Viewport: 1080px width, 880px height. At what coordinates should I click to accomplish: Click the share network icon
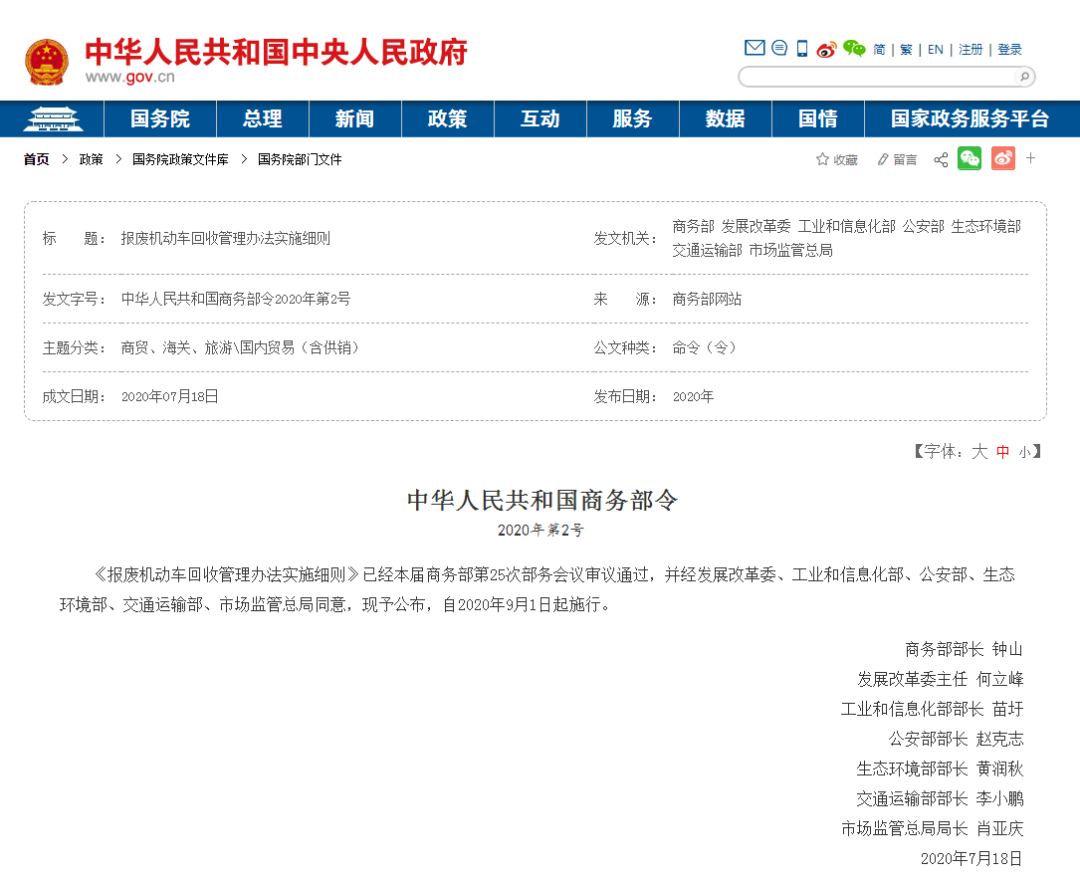tap(940, 160)
